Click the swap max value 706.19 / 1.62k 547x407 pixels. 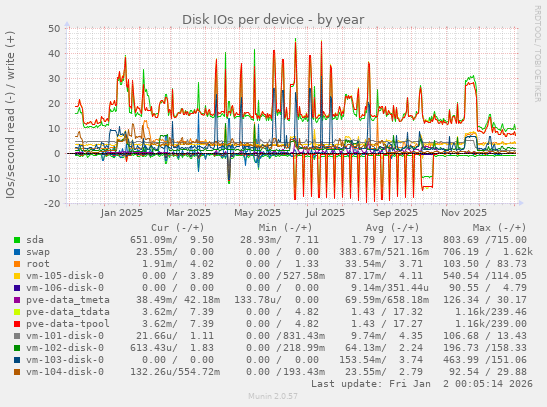(488, 252)
